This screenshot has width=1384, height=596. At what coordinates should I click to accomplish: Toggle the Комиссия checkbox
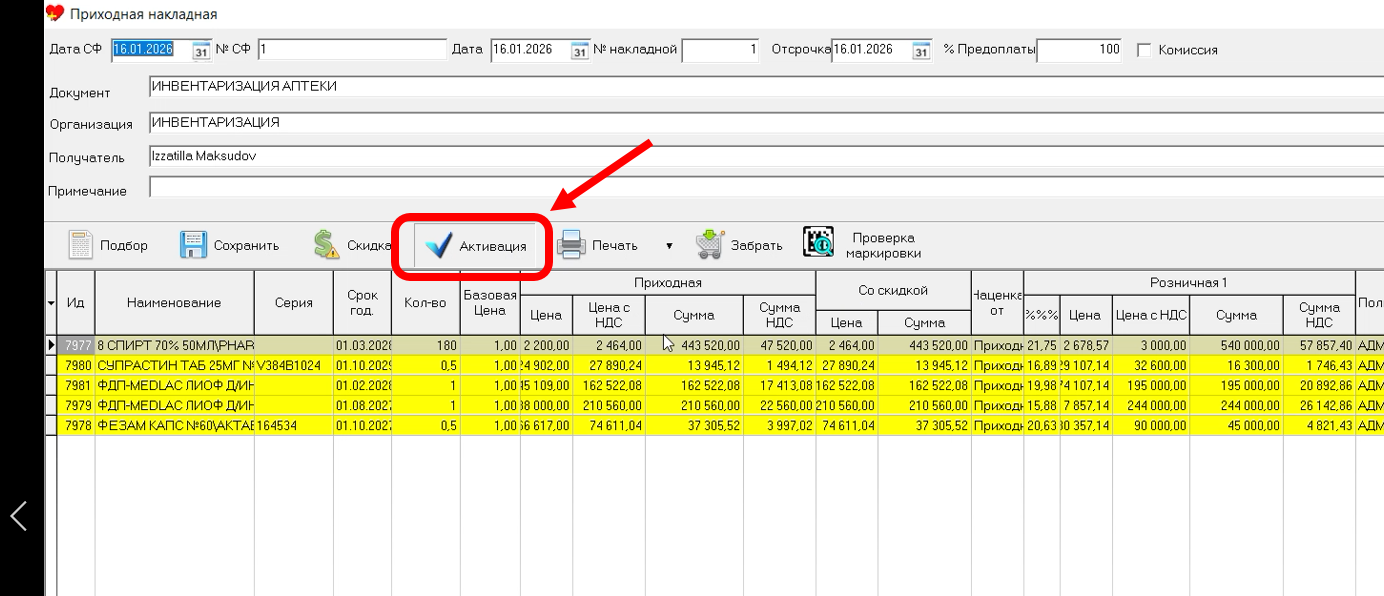(x=1145, y=50)
